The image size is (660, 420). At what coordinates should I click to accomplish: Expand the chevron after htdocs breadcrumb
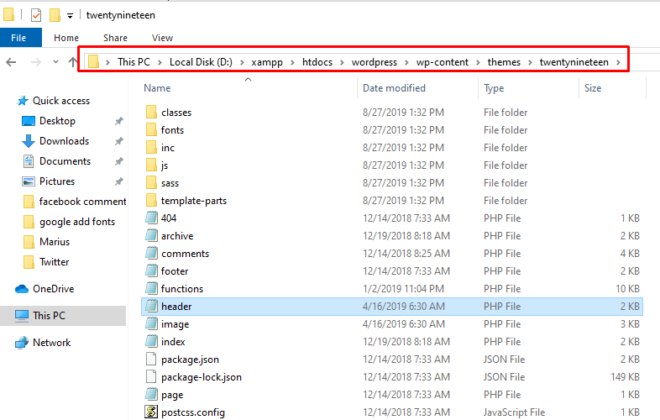(x=342, y=63)
